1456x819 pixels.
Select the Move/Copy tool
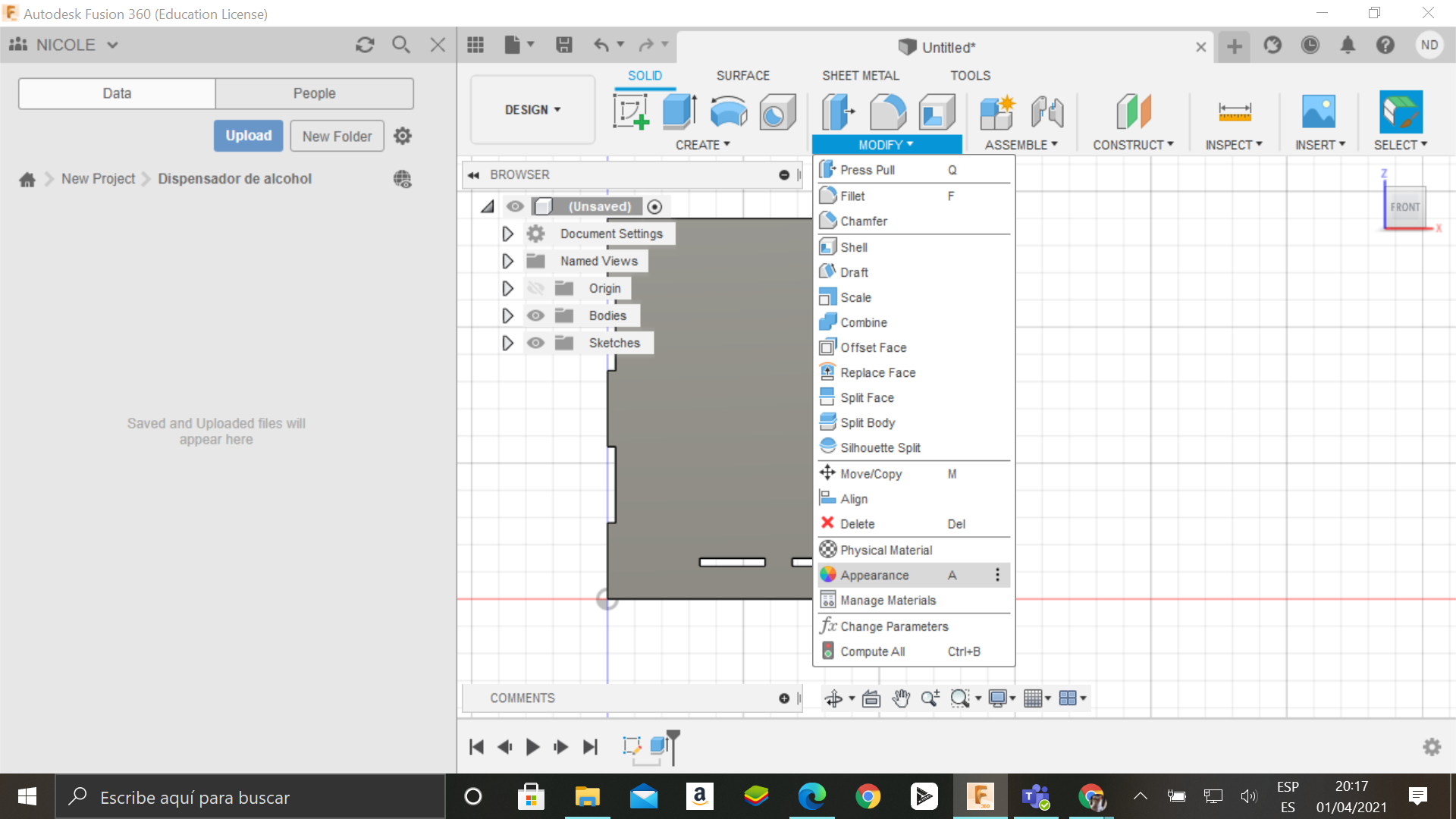(x=872, y=473)
